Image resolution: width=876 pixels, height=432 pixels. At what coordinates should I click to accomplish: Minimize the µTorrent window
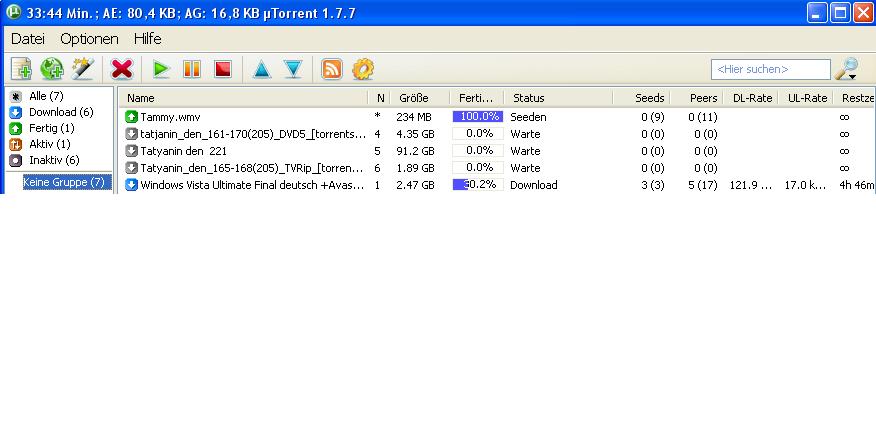tap(817, 13)
